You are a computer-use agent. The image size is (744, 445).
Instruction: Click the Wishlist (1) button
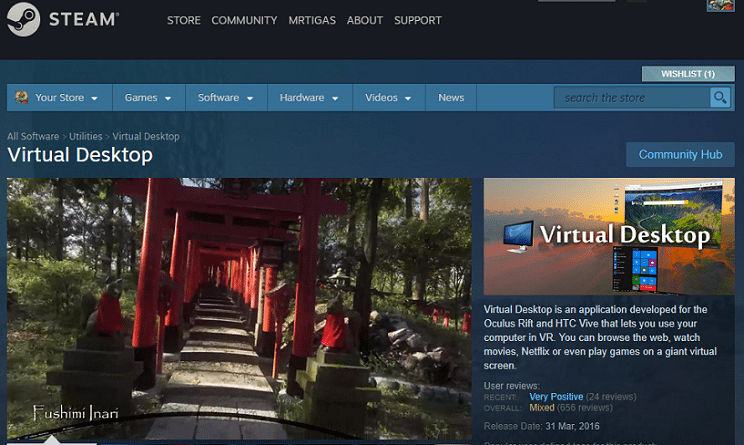(688, 74)
